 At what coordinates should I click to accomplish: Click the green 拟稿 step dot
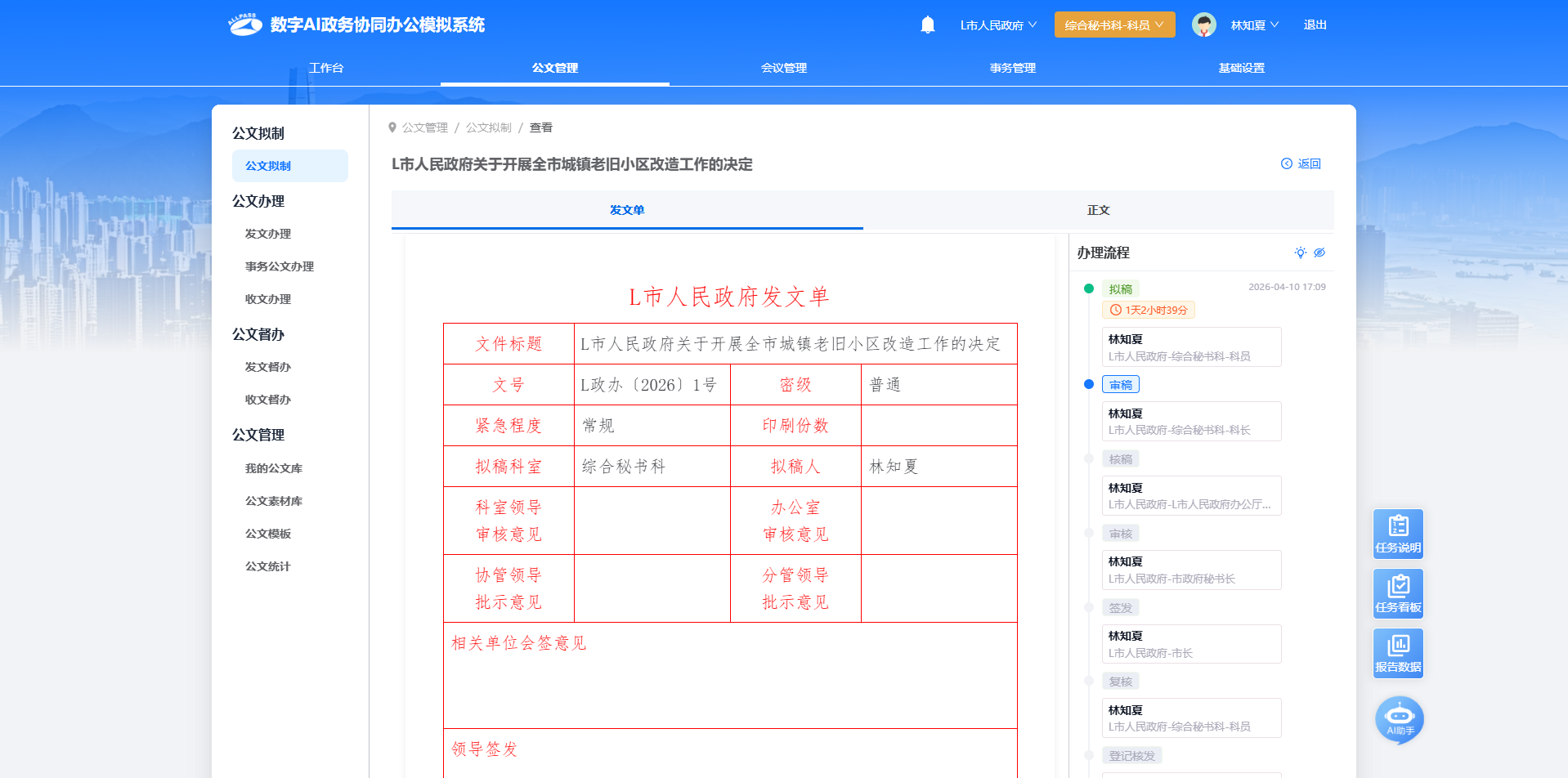[1089, 288]
